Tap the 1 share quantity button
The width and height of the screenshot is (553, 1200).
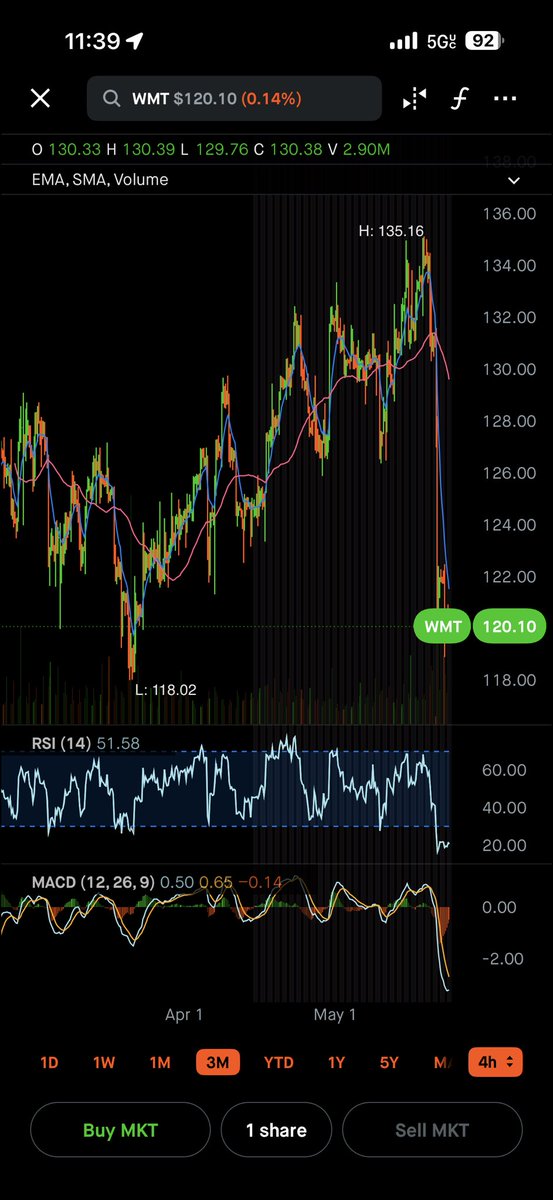point(276,1130)
